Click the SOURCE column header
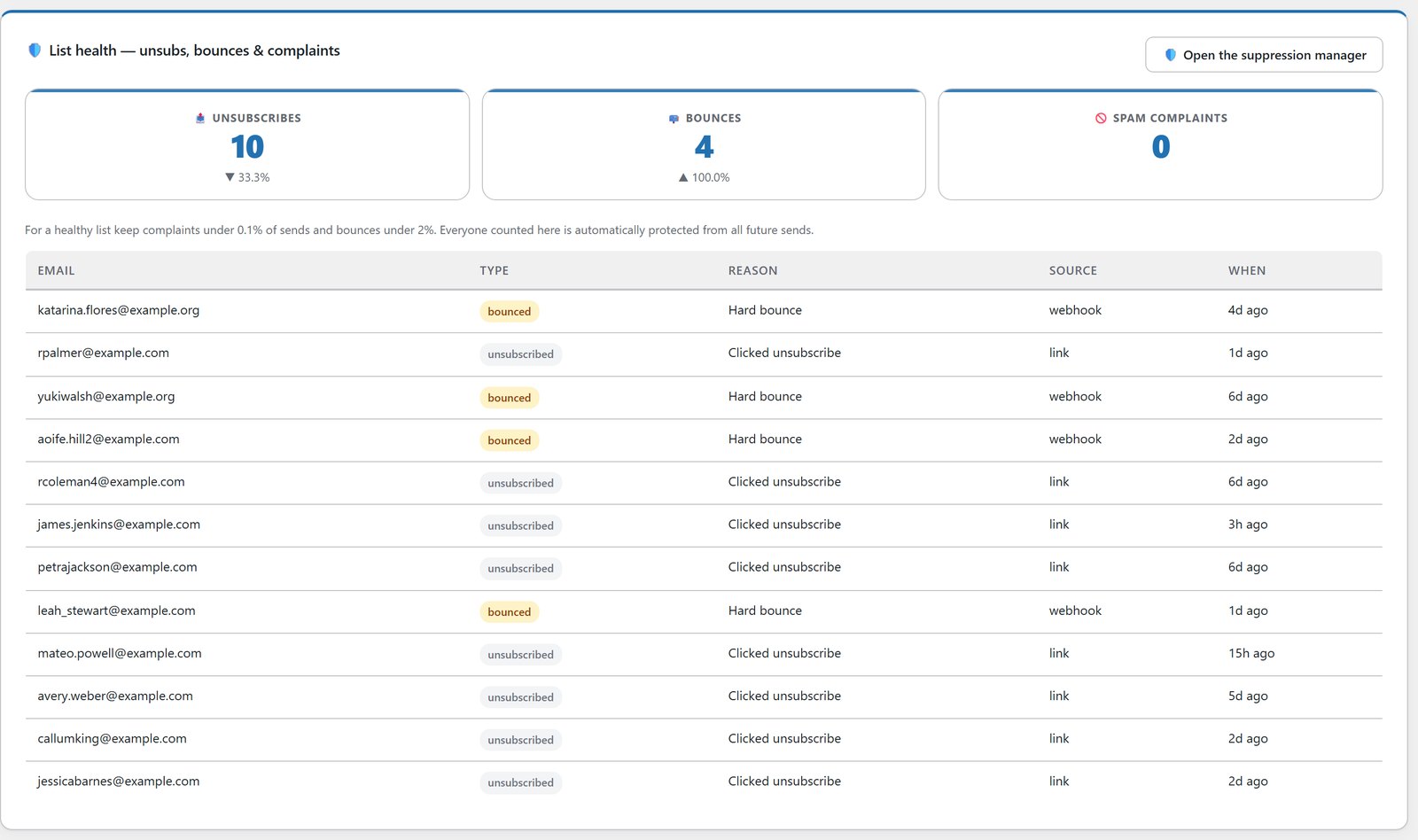 point(1073,270)
